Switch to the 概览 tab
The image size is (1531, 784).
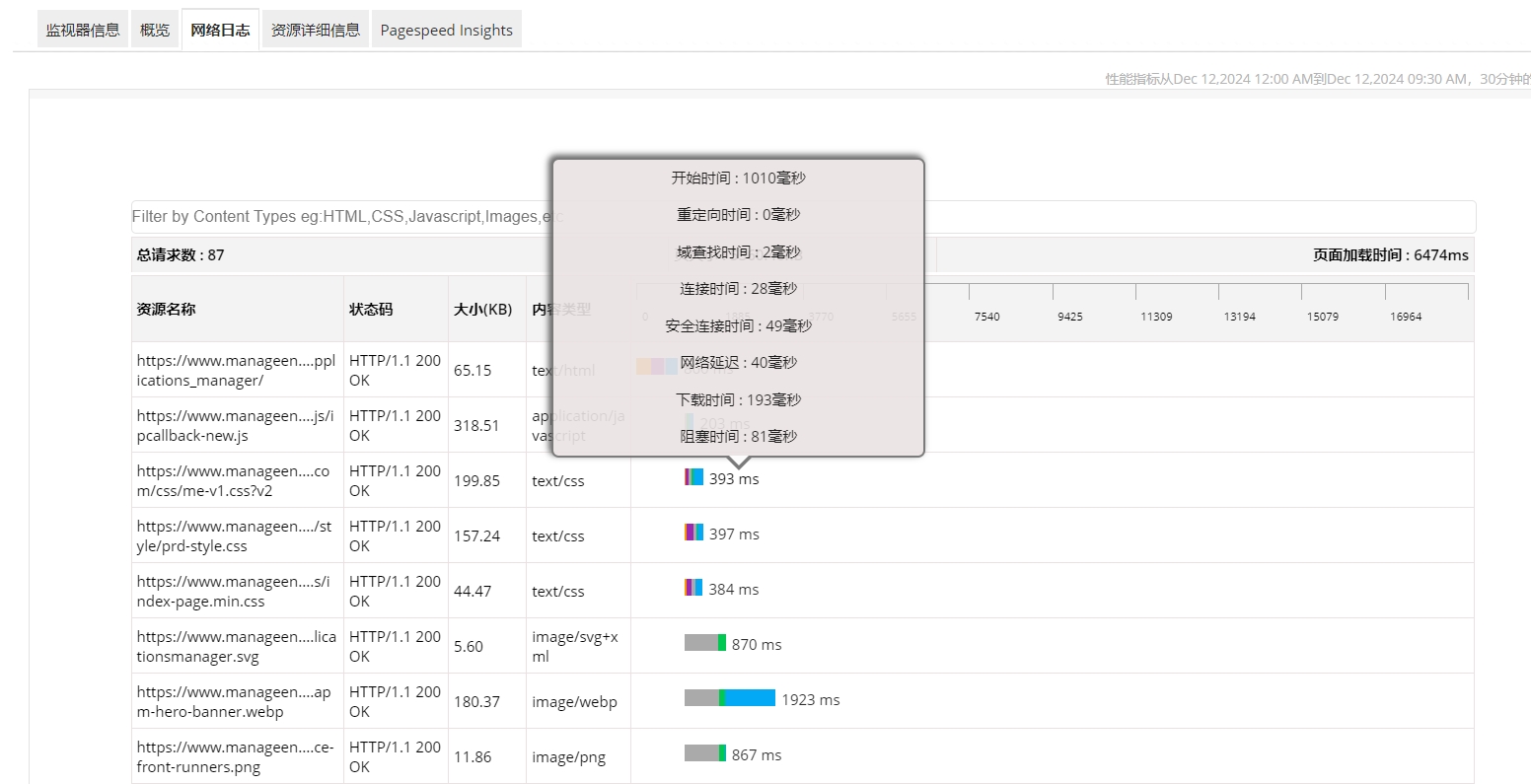pos(155,30)
